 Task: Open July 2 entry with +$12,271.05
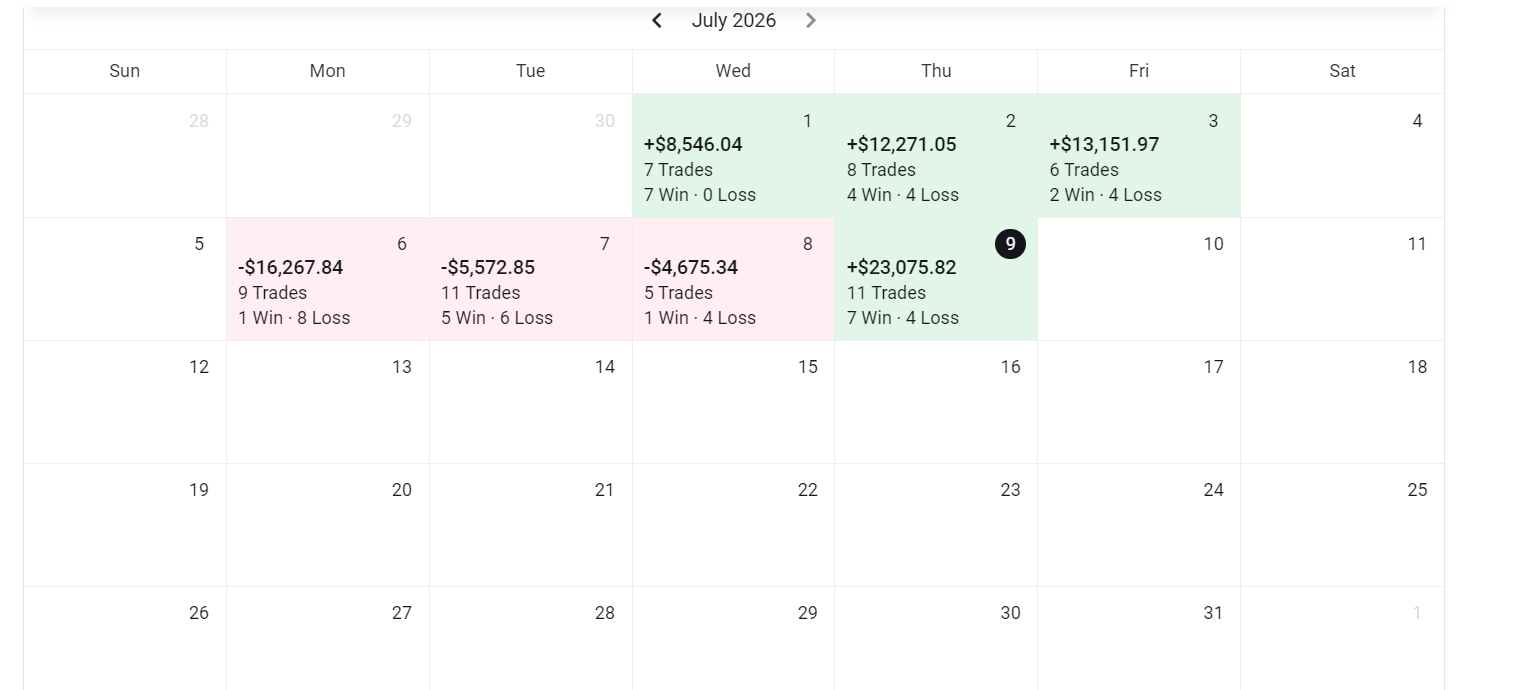point(936,156)
